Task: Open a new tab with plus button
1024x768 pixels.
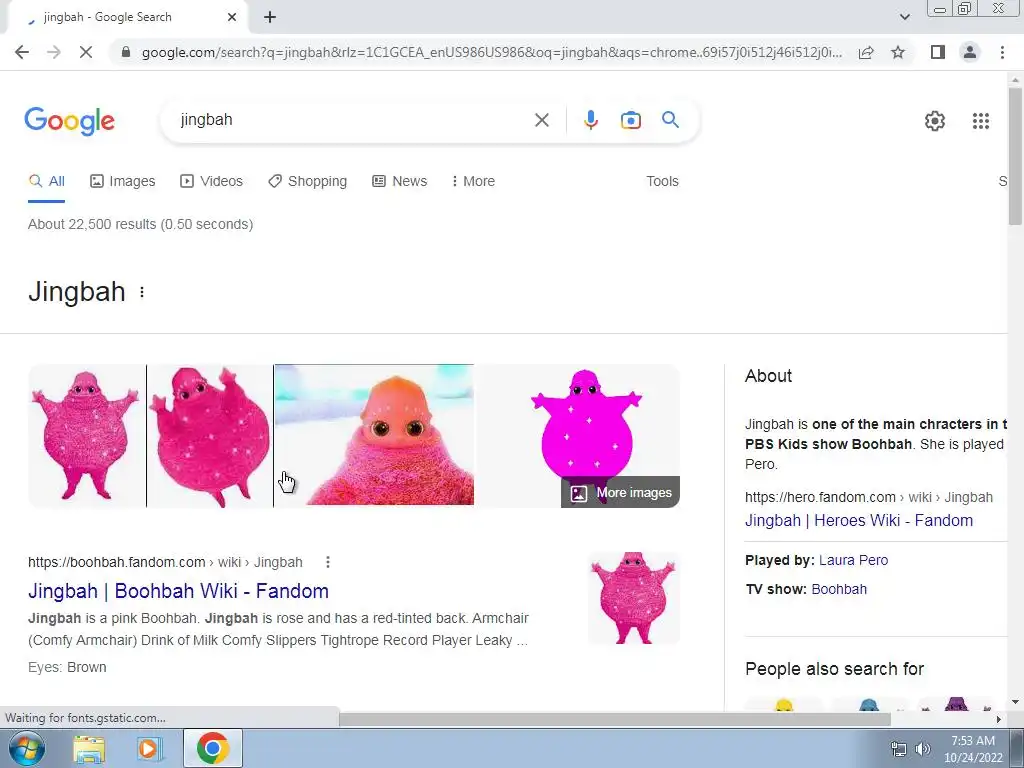Action: tap(270, 17)
